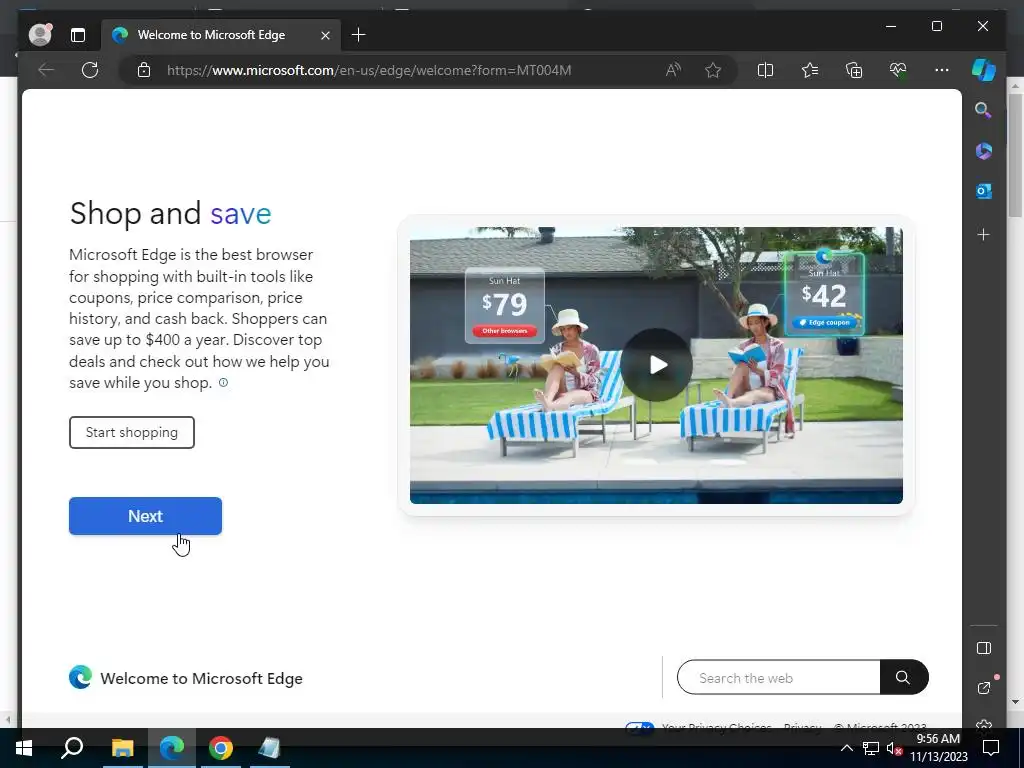Close the Welcome to Microsoft Edge tab
The width and height of the screenshot is (1024, 768).
pyautogui.click(x=325, y=35)
